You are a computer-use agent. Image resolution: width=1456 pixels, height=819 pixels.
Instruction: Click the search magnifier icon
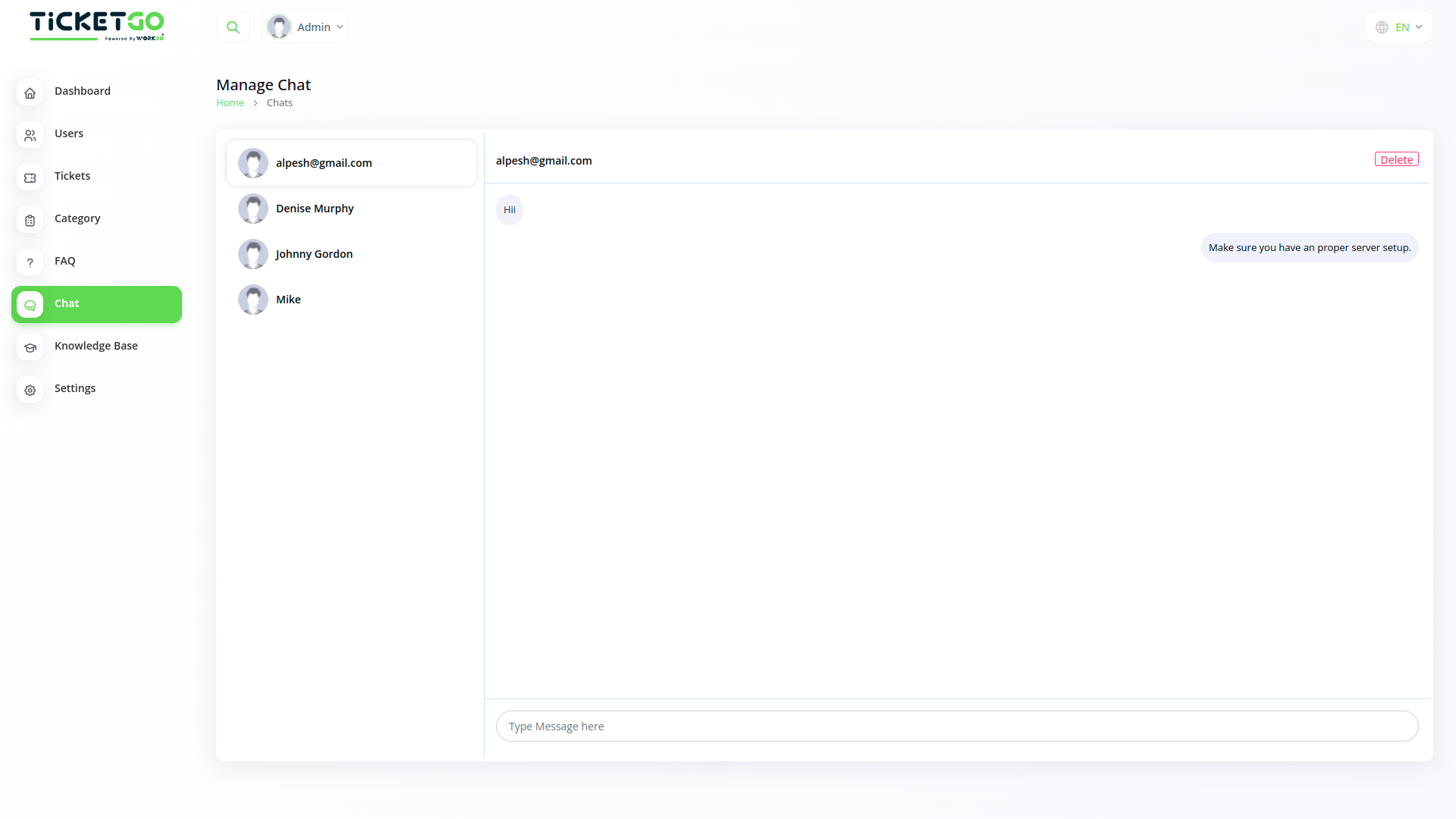[x=233, y=27]
